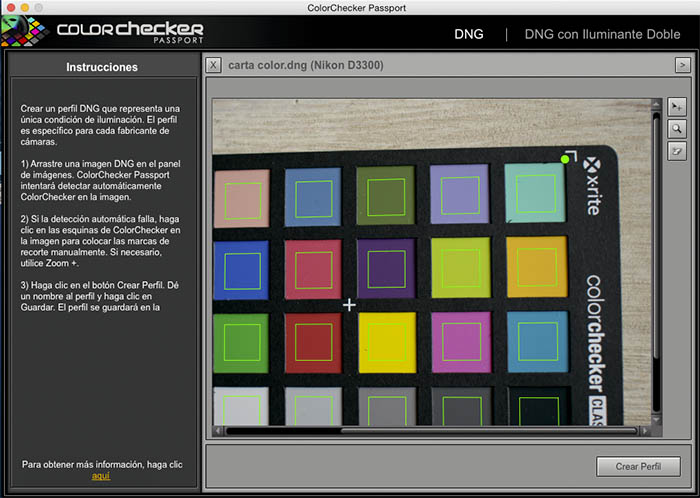
Task: Select the add crop marks pointer tool
Action: click(677, 107)
